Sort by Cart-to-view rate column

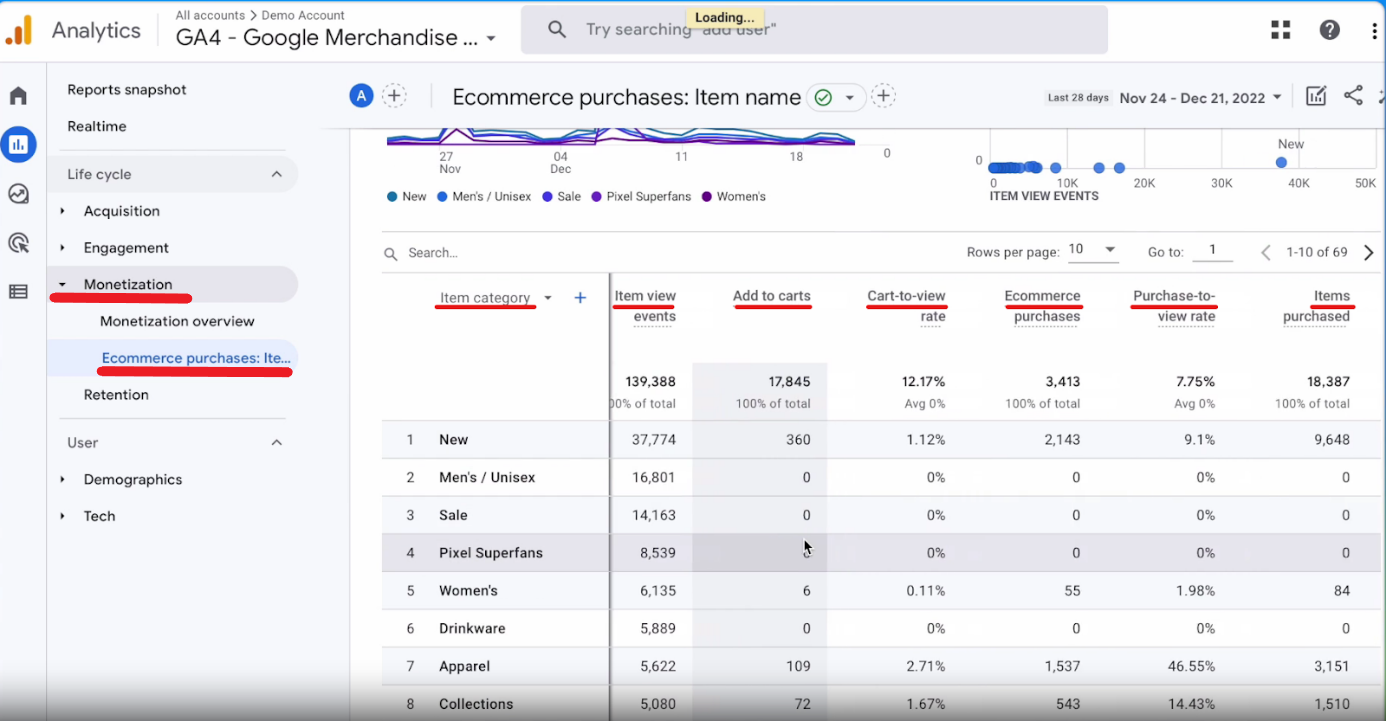coord(907,306)
